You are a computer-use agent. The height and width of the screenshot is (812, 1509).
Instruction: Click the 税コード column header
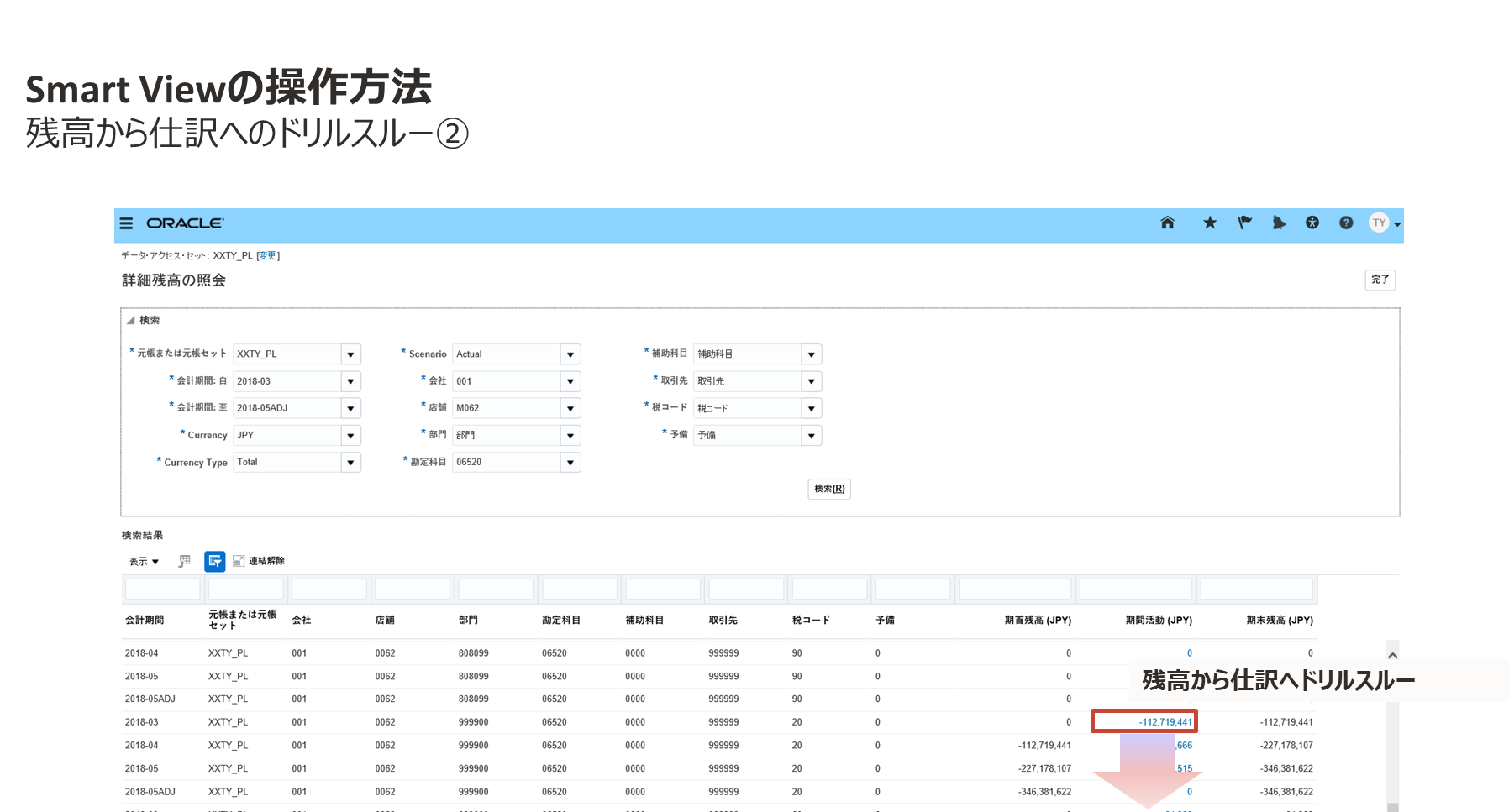[811, 621]
